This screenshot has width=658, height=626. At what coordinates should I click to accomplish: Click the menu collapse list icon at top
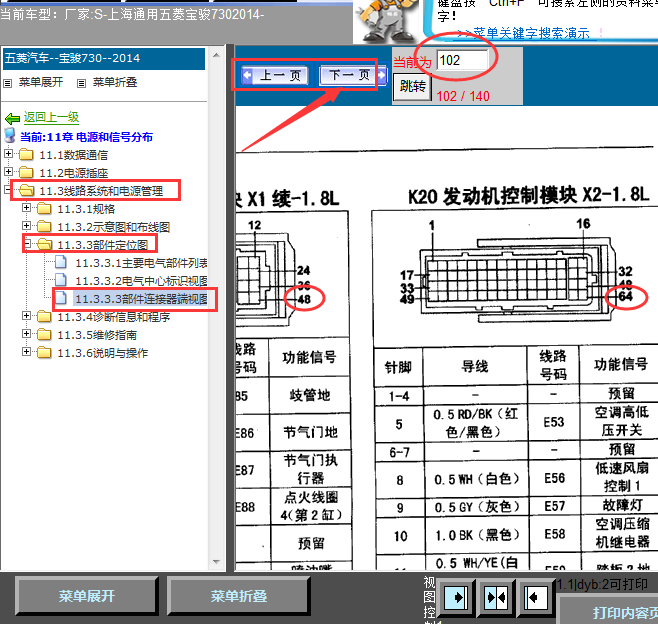[x=81, y=83]
